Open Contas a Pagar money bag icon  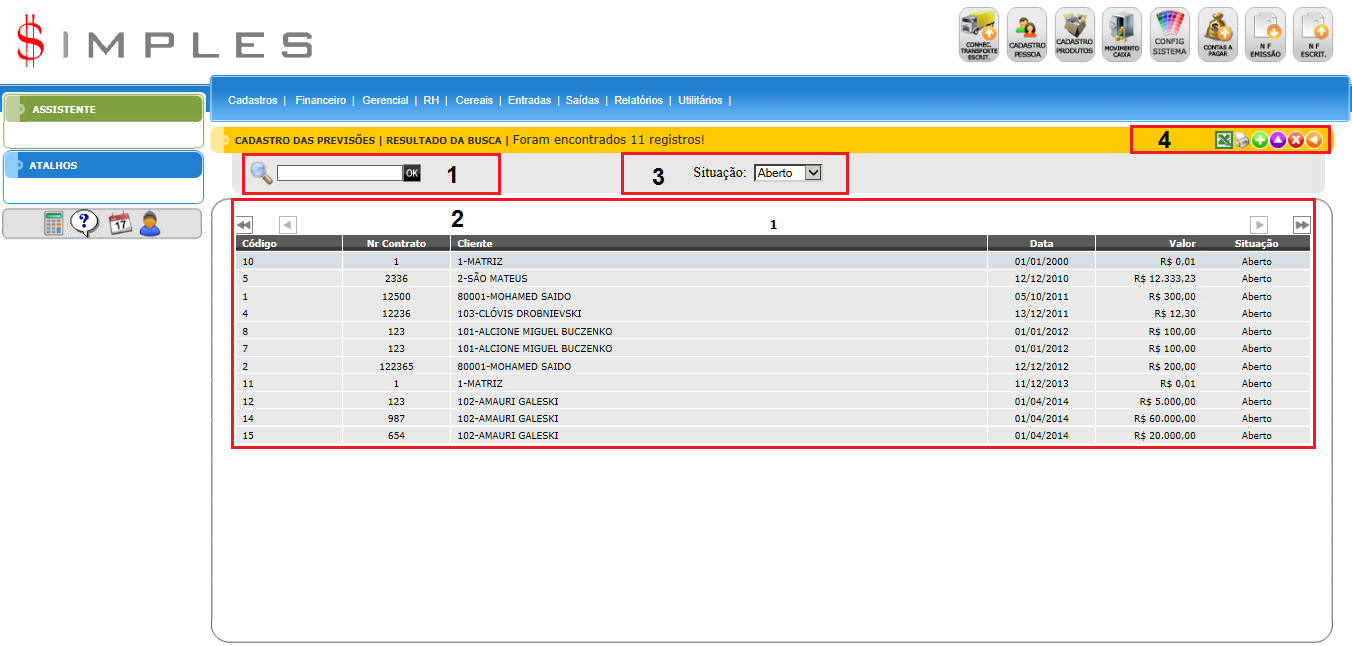pyautogui.click(x=1217, y=35)
